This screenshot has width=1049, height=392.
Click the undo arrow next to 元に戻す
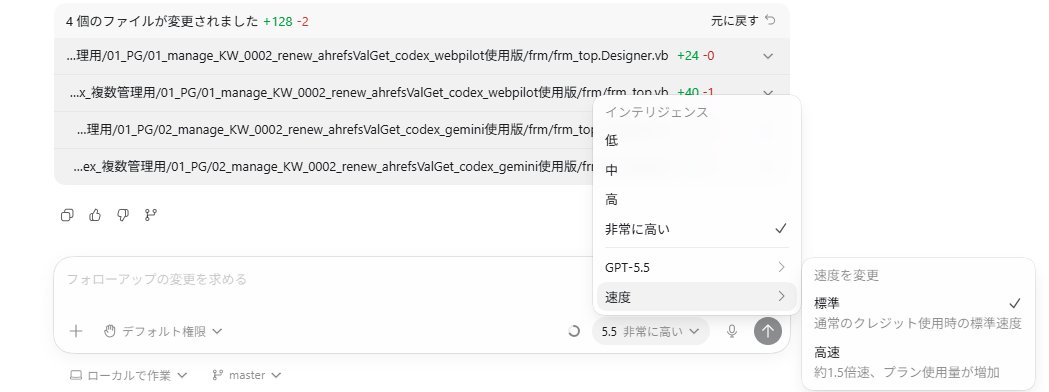click(x=770, y=21)
